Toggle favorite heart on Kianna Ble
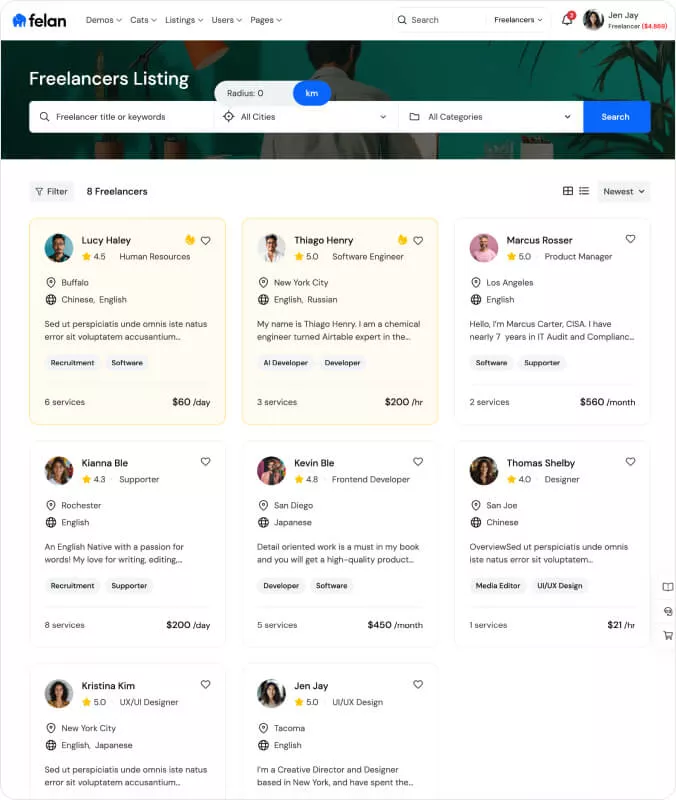The width and height of the screenshot is (676, 800). point(205,462)
